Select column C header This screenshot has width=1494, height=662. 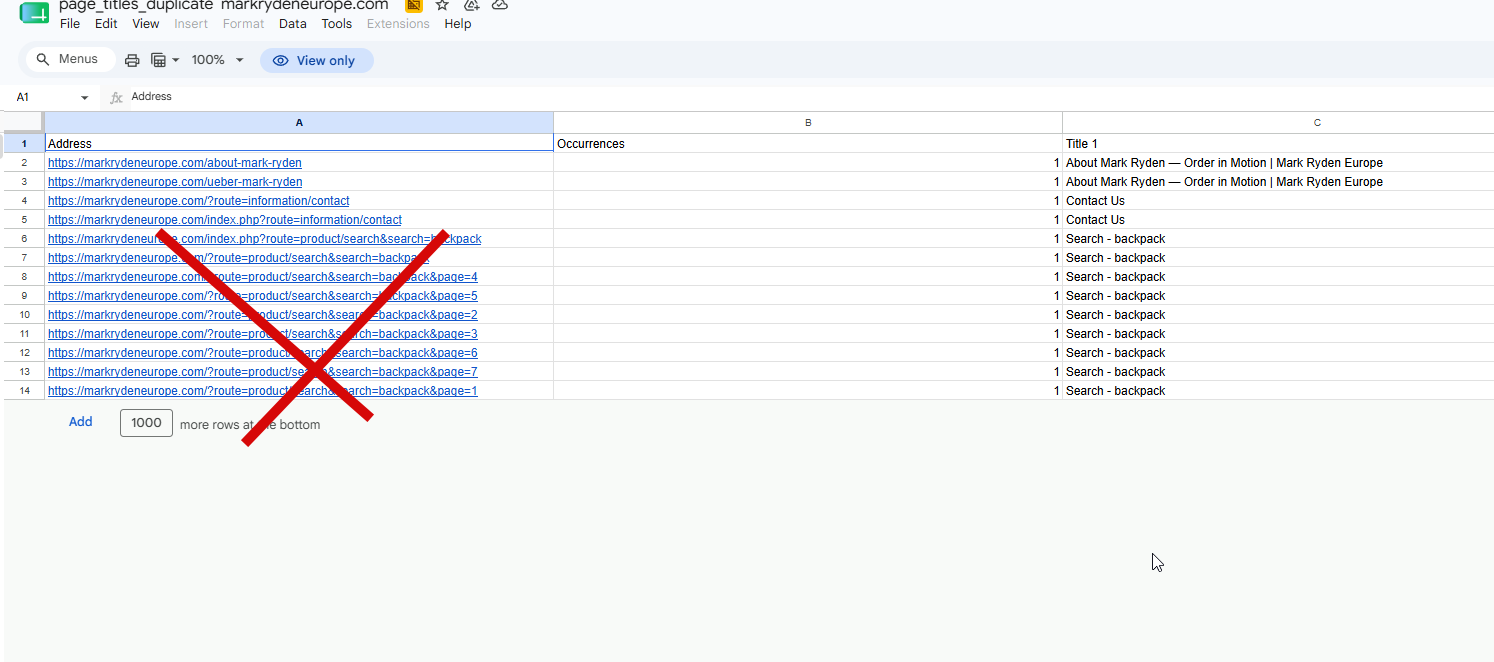pos(1278,122)
